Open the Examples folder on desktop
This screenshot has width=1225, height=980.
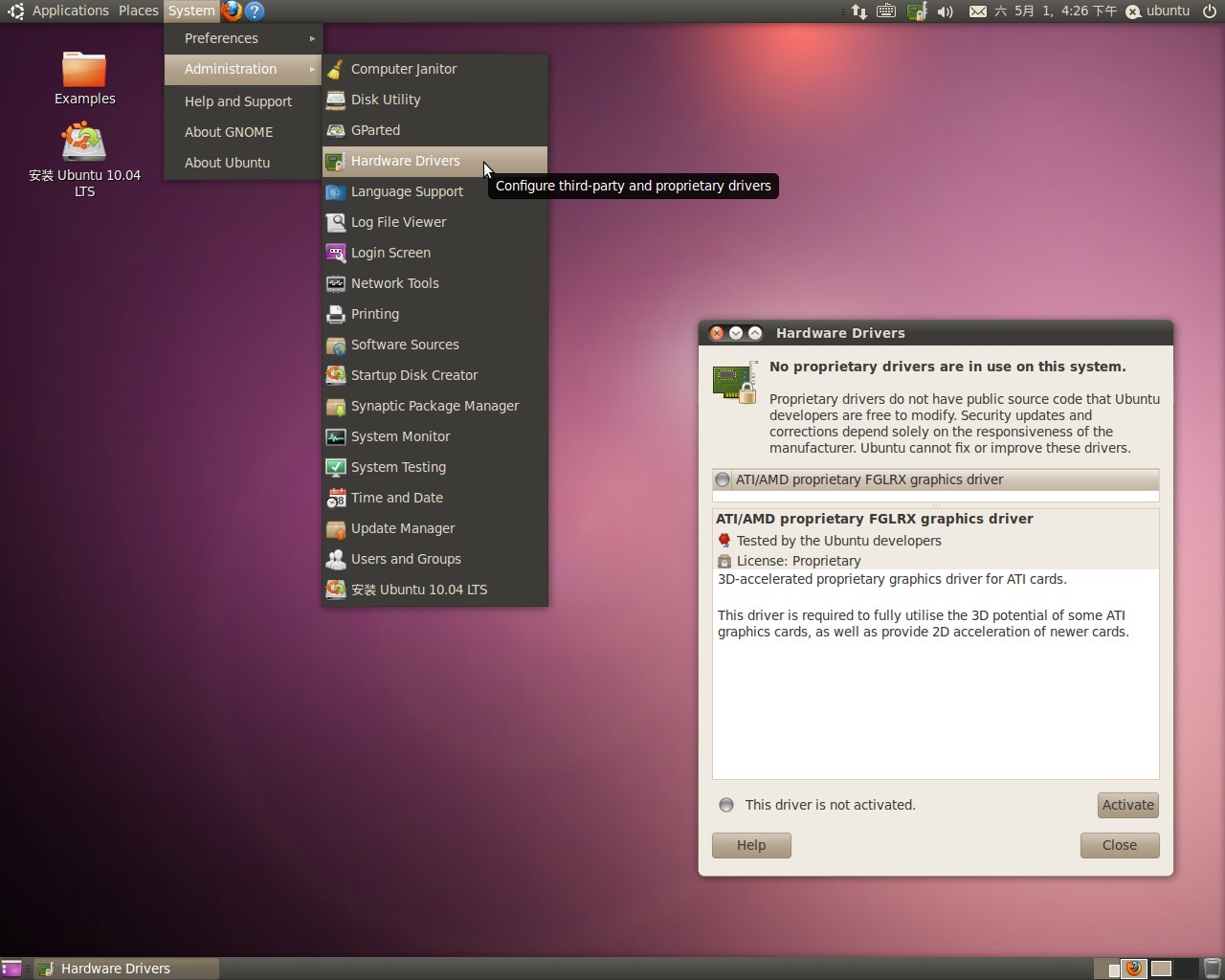coord(84,71)
